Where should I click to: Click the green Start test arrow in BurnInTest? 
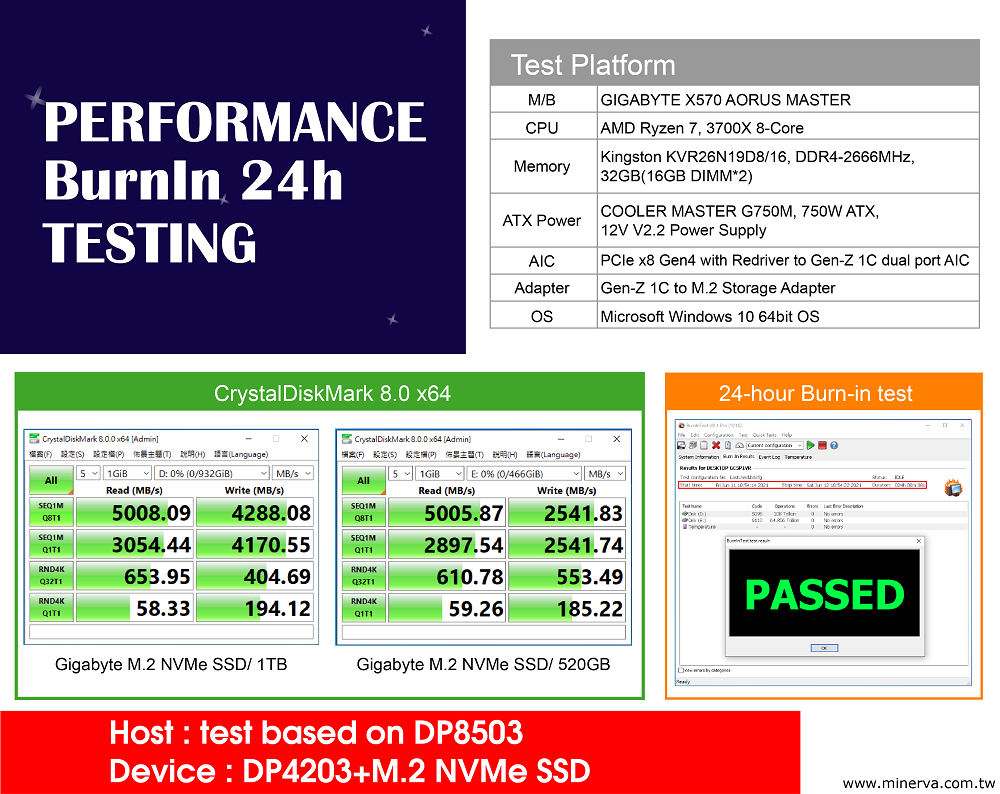811,445
